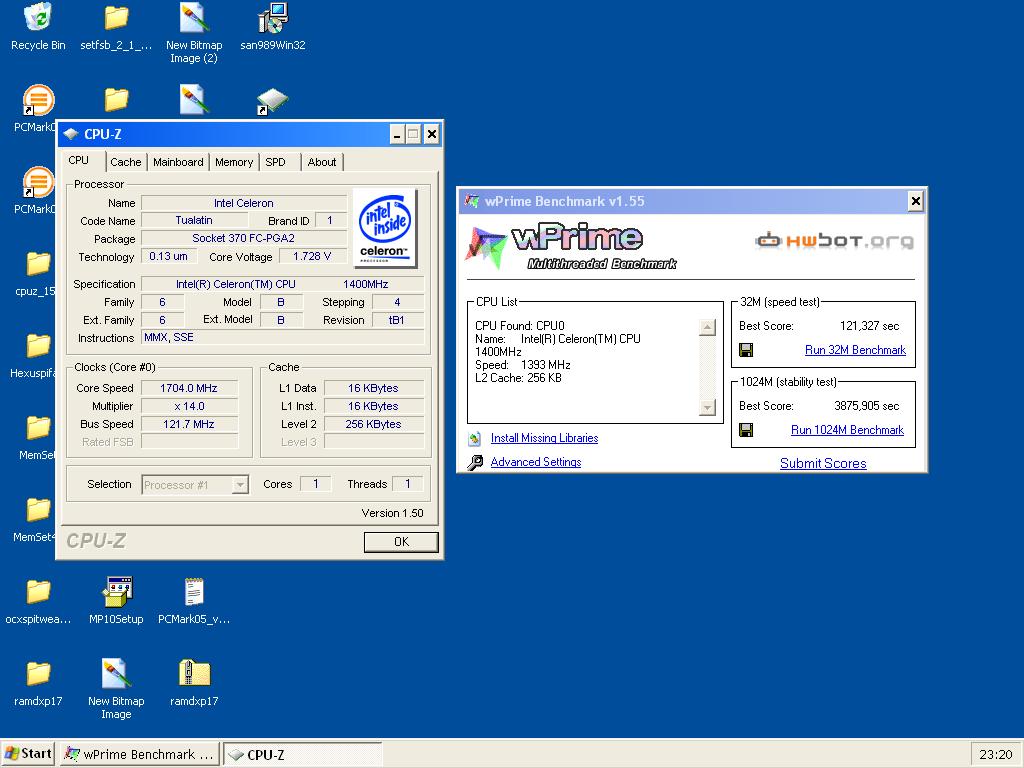Viewport: 1024px width, 768px height.
Task: Run the 1024M Benchmark
Action: click(x=847, y=430)
